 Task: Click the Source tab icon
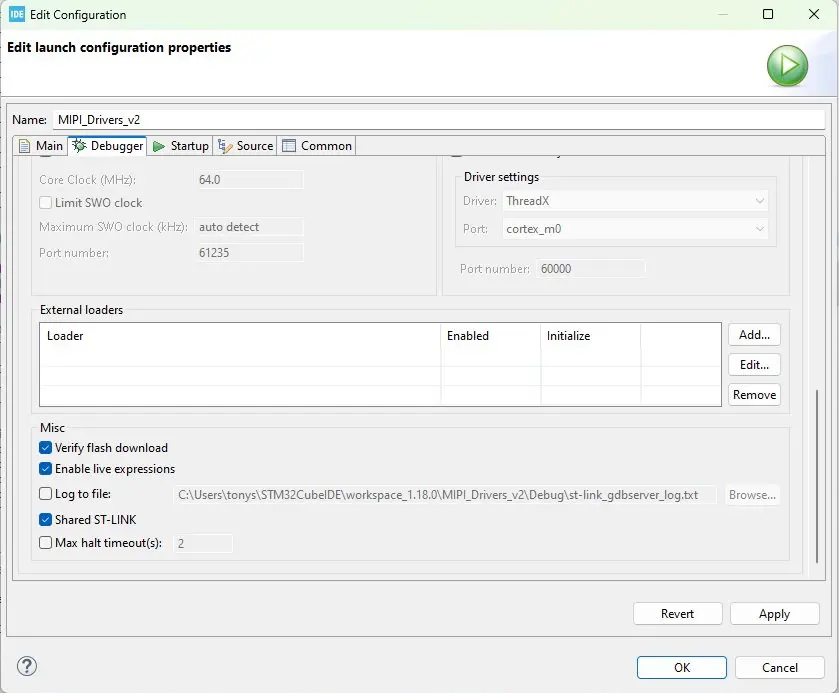pos(225,146)
